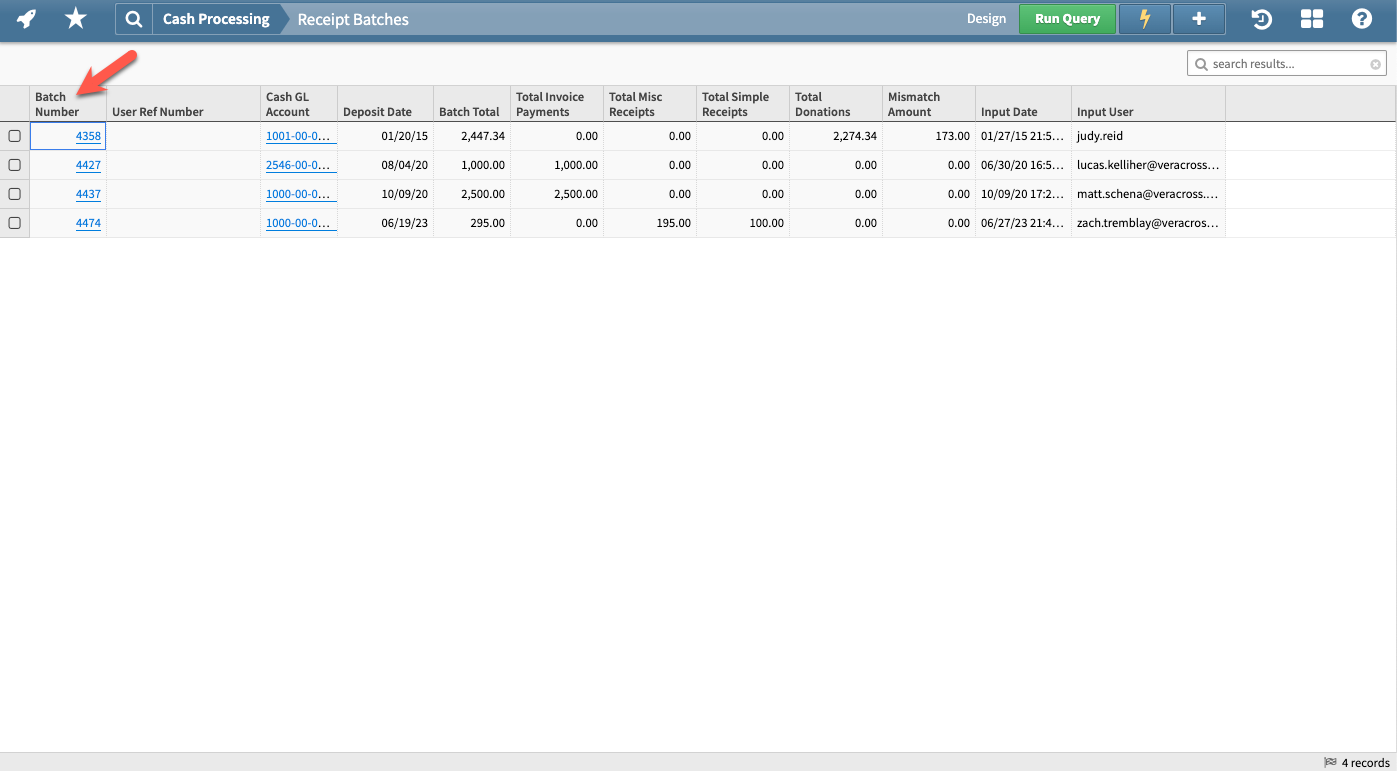
Task: Open batch number 4437 link
Action: click(x=88, y=194)
